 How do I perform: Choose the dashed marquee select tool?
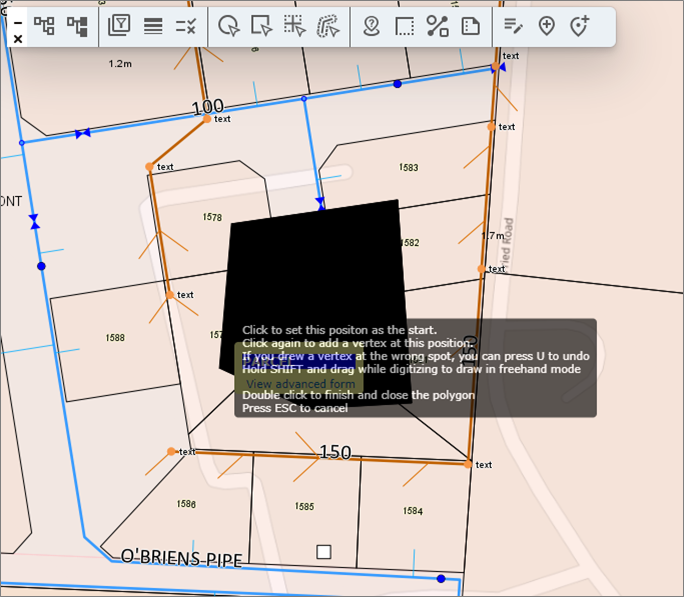click(295, 27)
